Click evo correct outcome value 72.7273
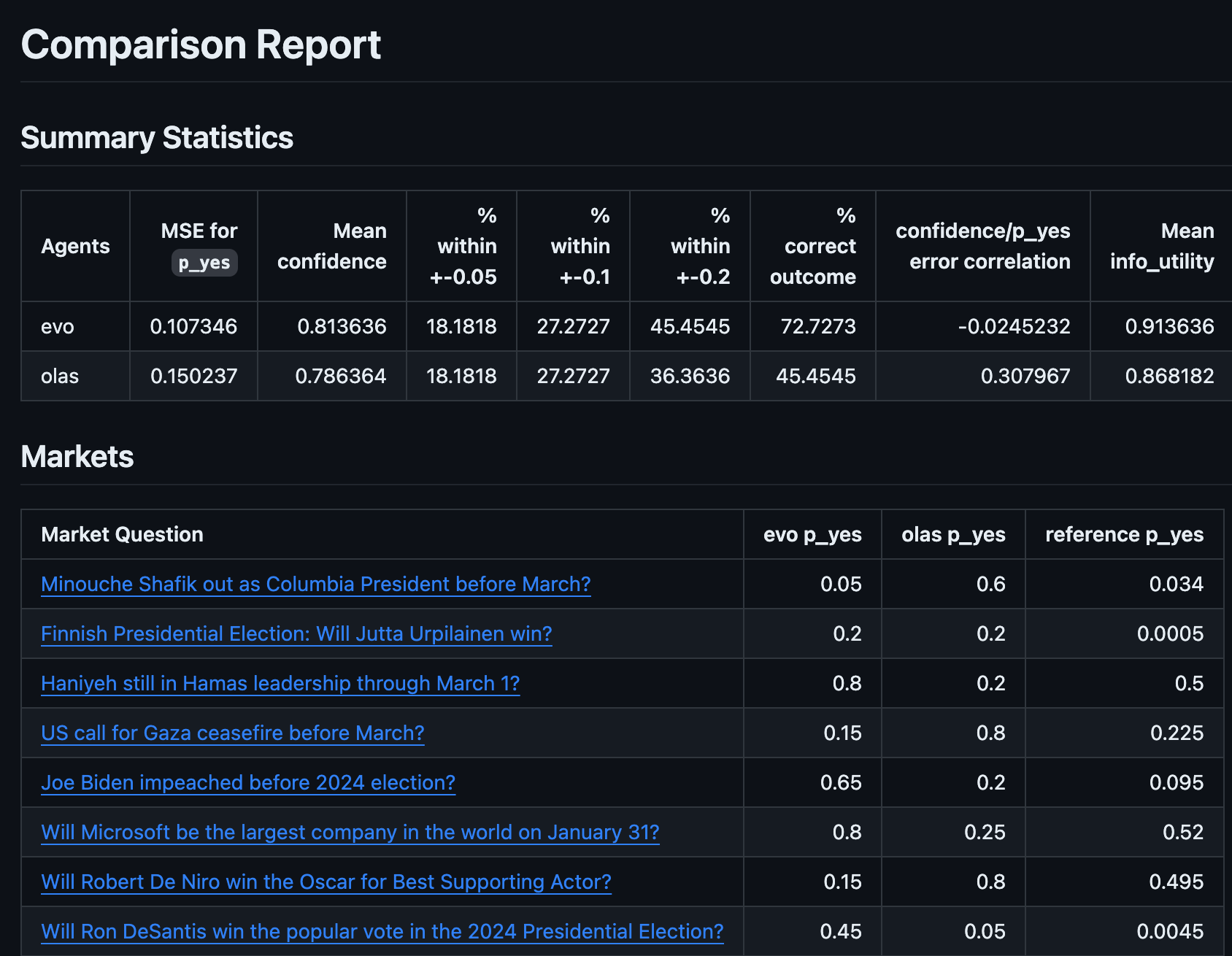The height and width of the screenshot is (956, 1232). tap(818, 326)
